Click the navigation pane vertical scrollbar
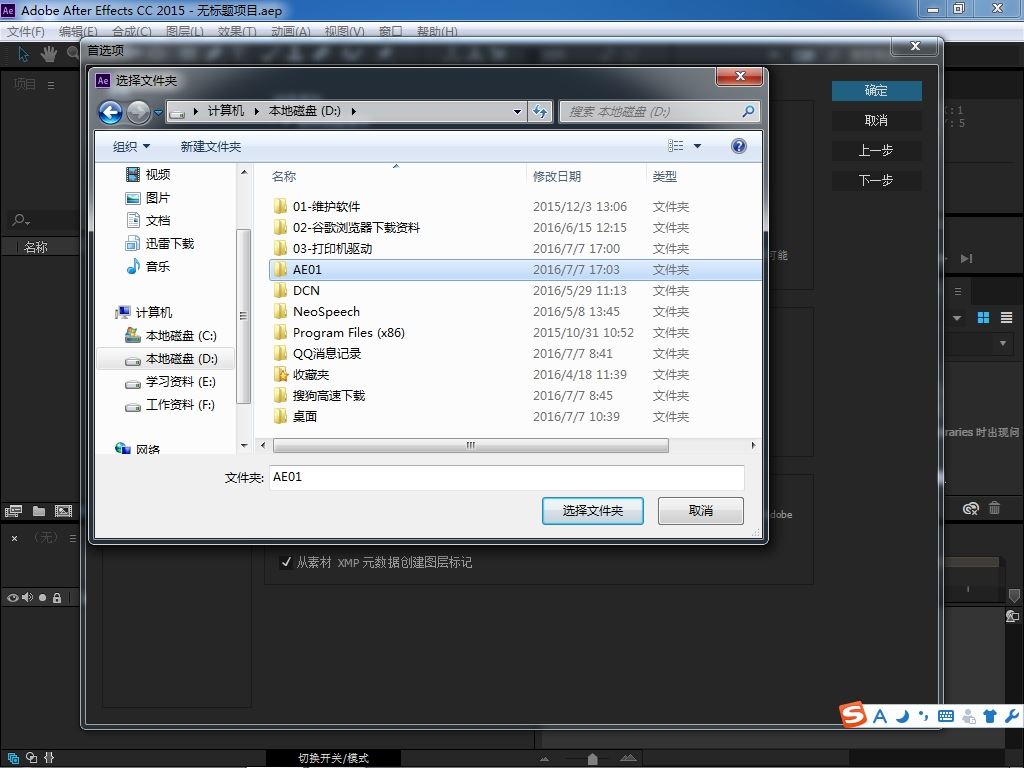Image resolution: width=1024 pixels, height=768 pixels. pyautogui.click(x=244, y=316)
